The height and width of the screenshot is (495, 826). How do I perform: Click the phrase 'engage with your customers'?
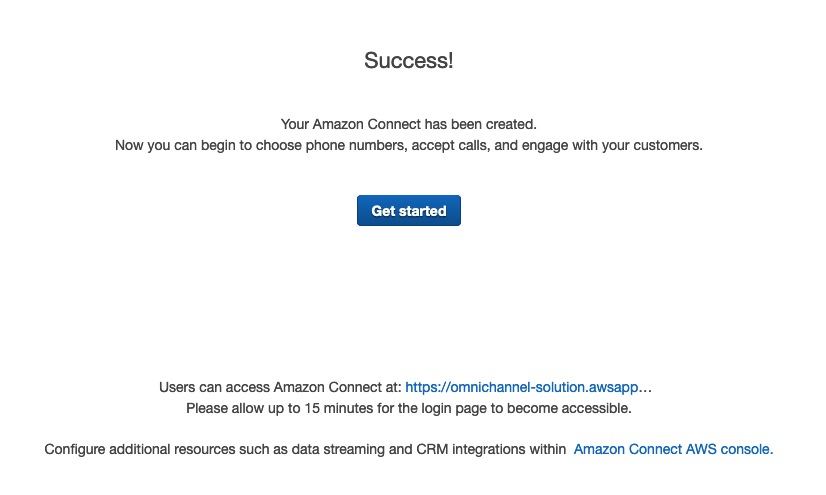point(612,145)
